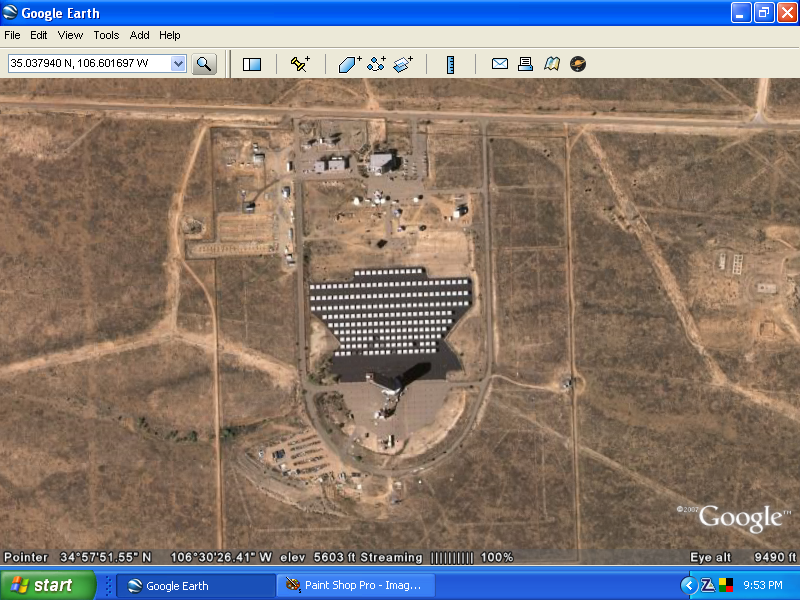Viewport: 800px width, 600px height.
Task: Switch to Sky mode planet icon
Action: point(578,64)
